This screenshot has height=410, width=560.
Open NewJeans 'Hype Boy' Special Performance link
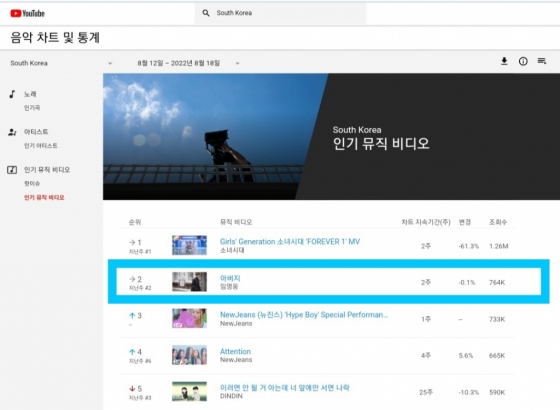[304, 315]
